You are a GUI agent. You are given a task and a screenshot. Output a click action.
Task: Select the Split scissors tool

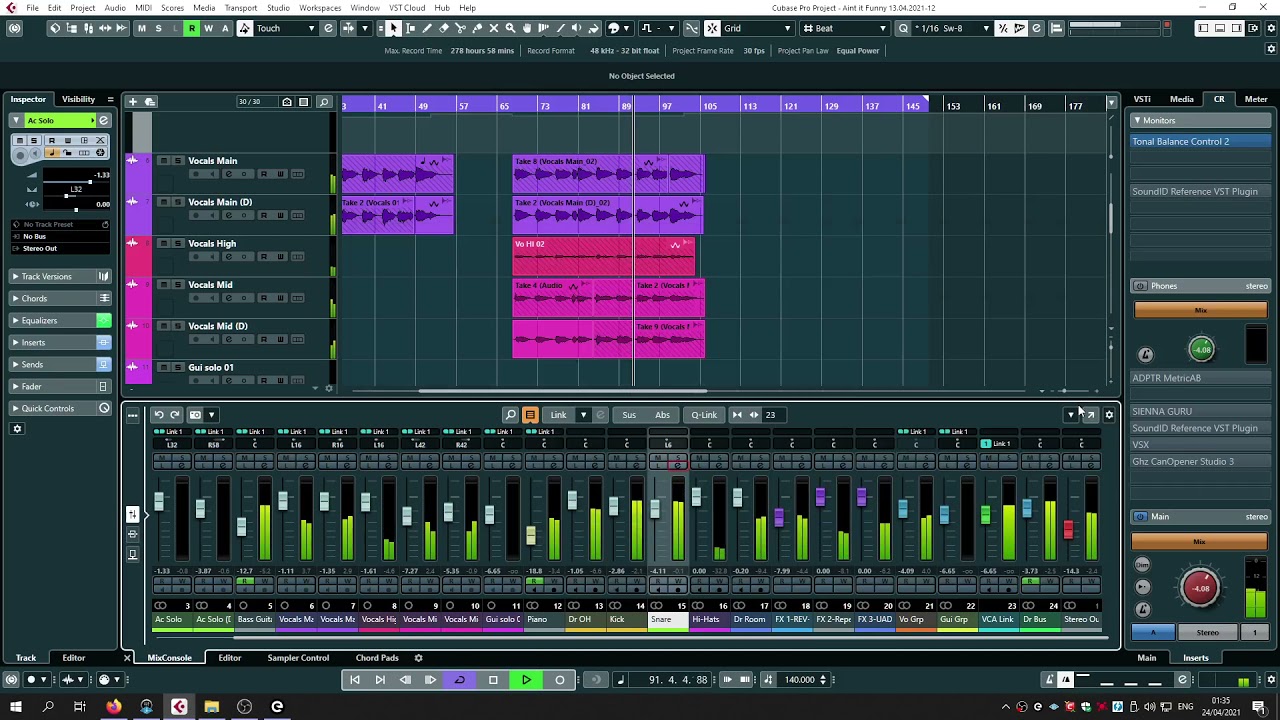pos(461,28)
